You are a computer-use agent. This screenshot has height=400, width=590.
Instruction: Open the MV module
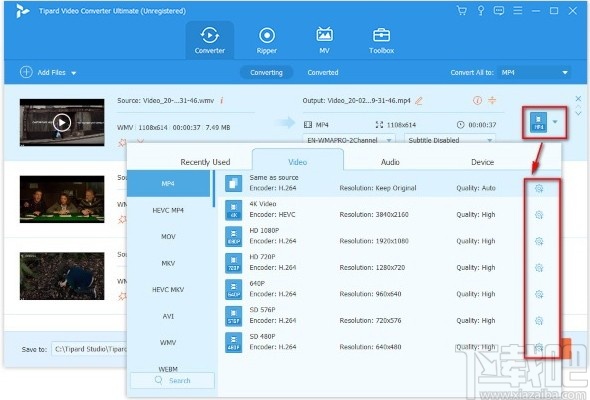point(324,40)
